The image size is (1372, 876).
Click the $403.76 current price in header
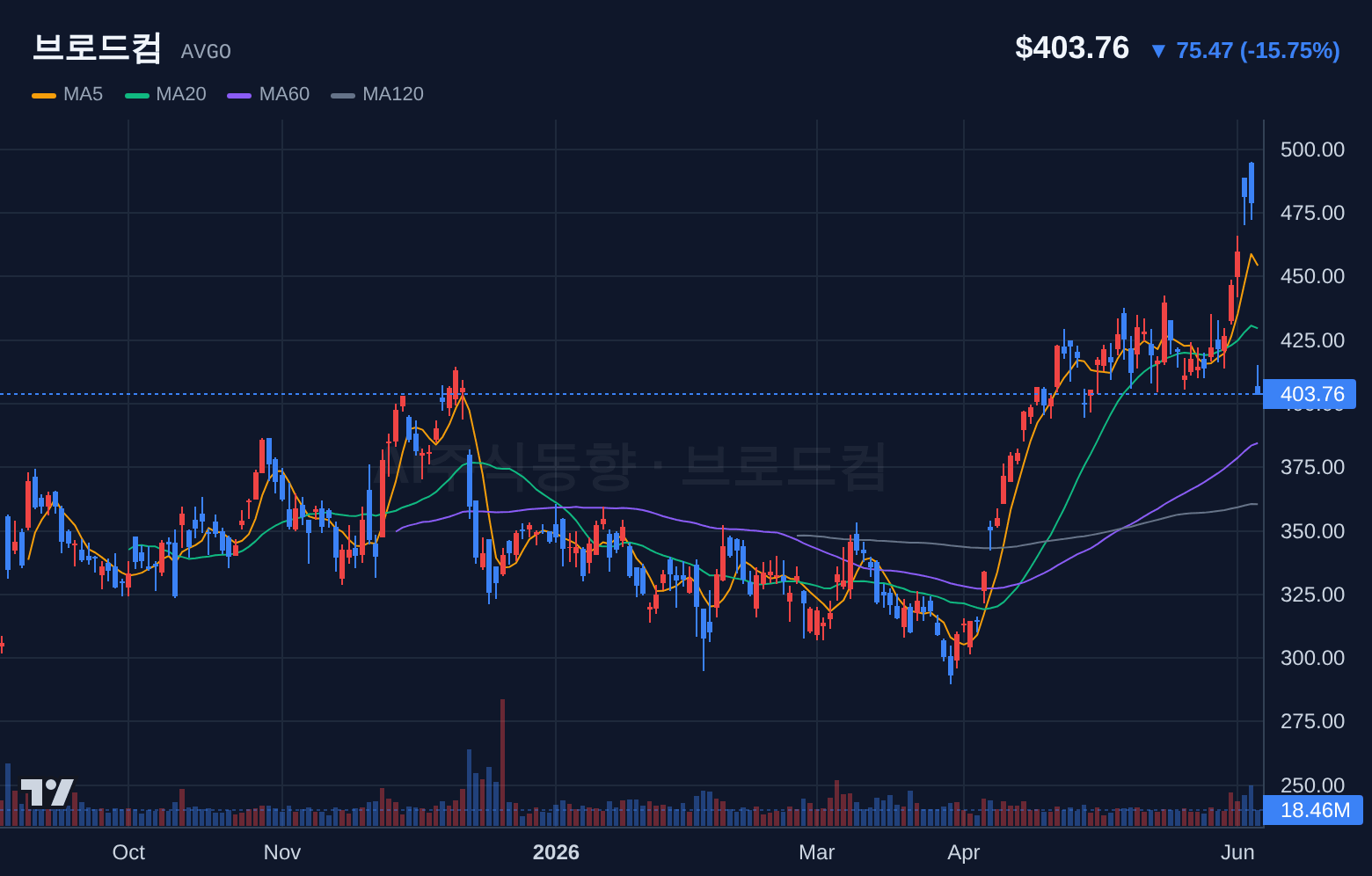tap(1072, 47)
